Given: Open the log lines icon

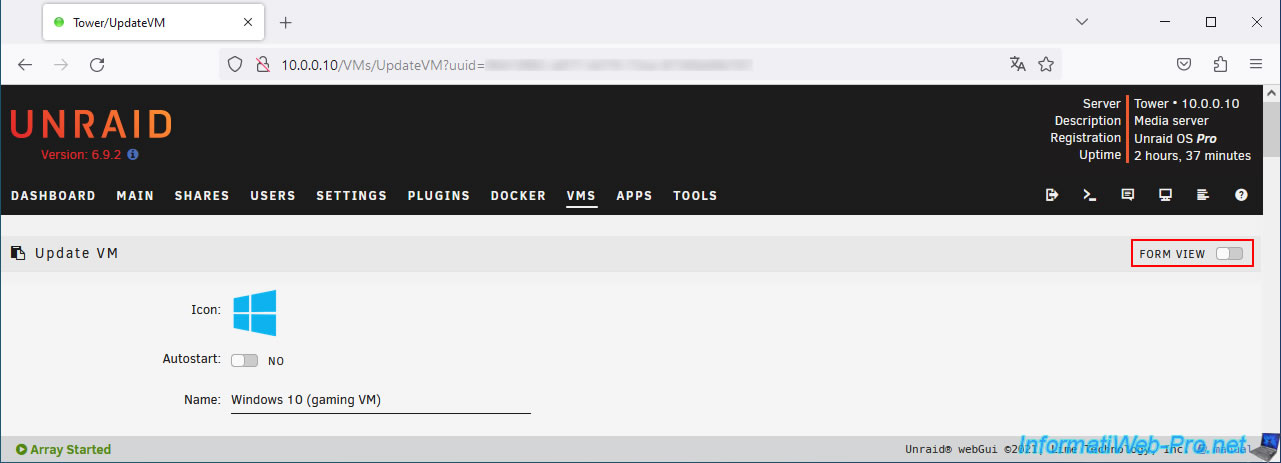Looking at the screenshot, I should [1203, 195].
